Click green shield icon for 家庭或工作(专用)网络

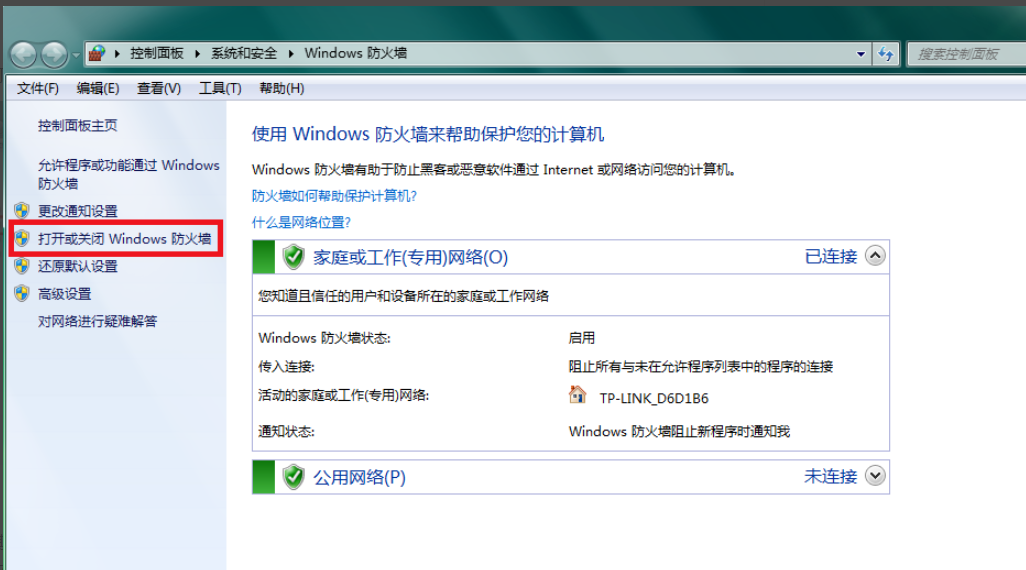(x=293, y=257)
